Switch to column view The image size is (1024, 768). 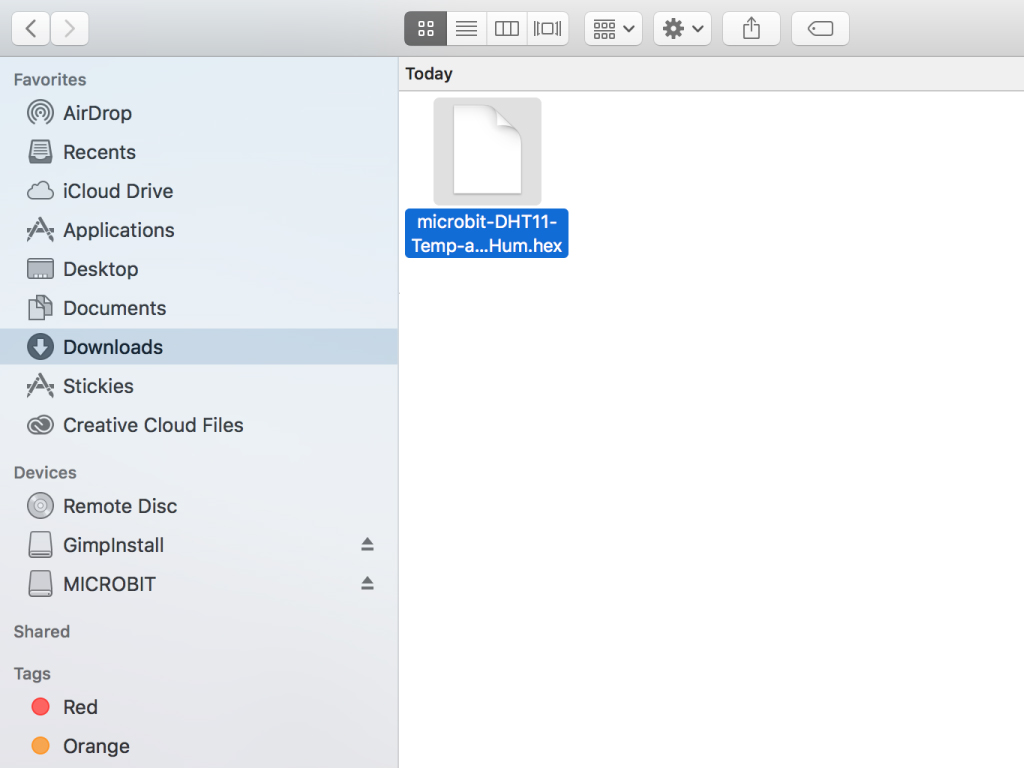point(507,29)
